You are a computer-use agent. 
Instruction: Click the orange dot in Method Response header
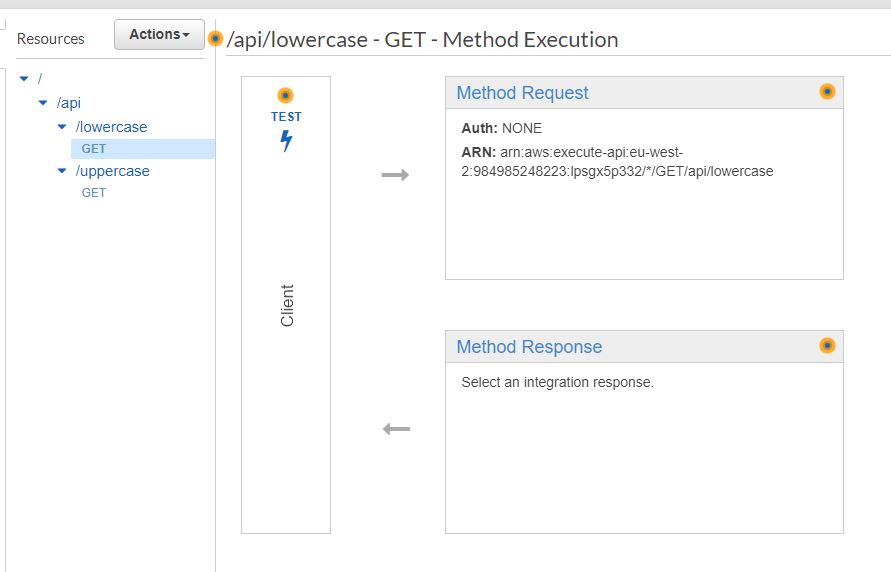[827, 345]
